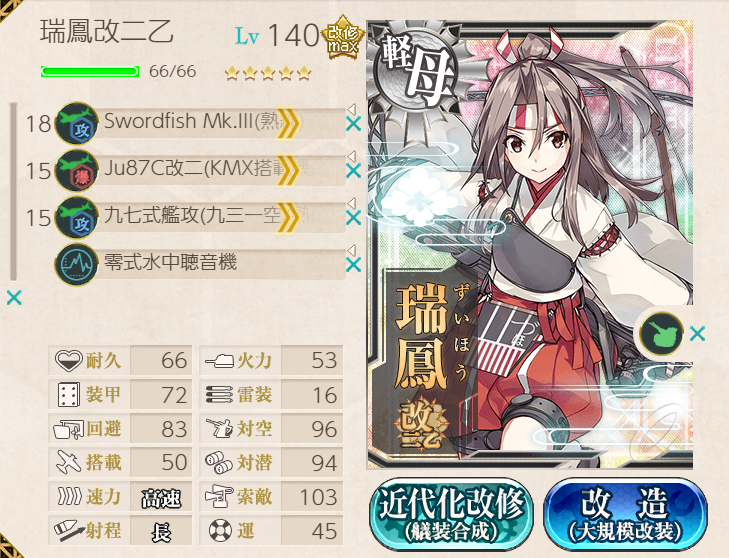
Task: Click the 瑞鳳 ship card artwork
Action: point(530,244)
